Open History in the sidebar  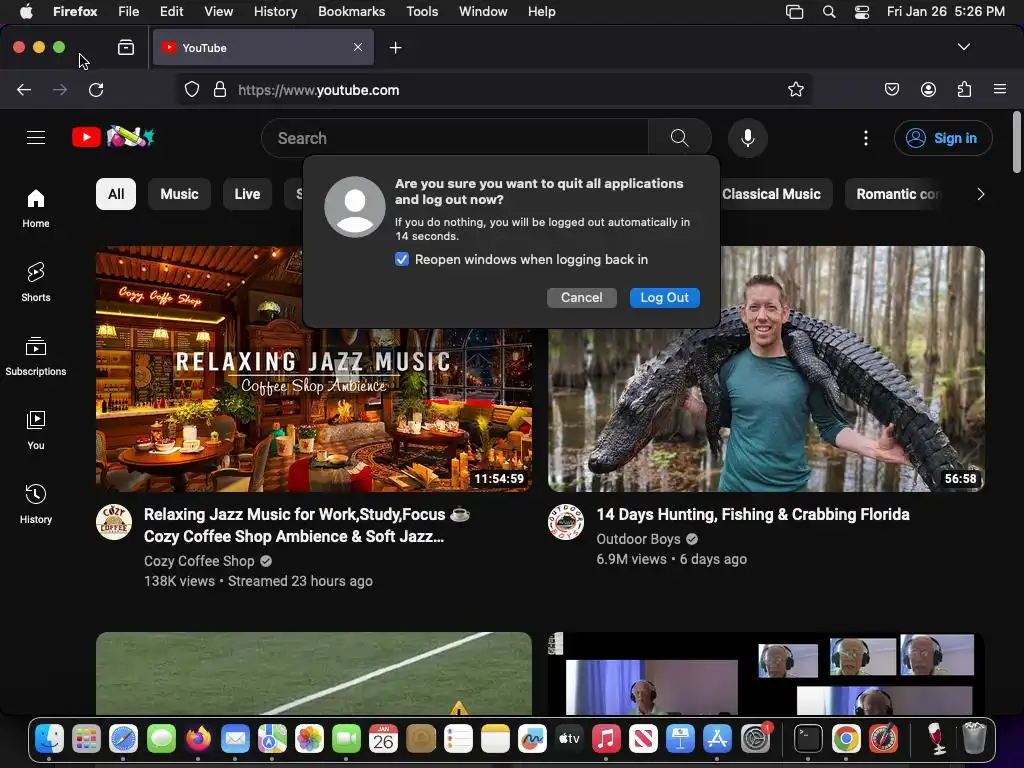click(x=36, y=504)
